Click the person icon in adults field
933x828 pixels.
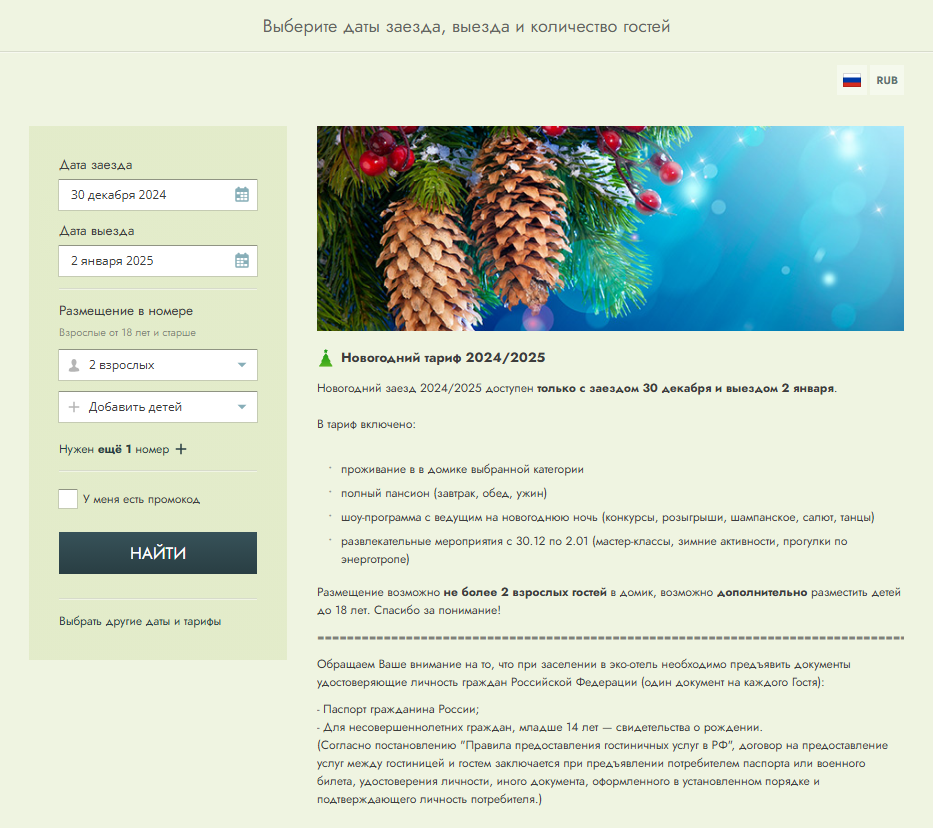pyautogui.click(x=74, y=365)
